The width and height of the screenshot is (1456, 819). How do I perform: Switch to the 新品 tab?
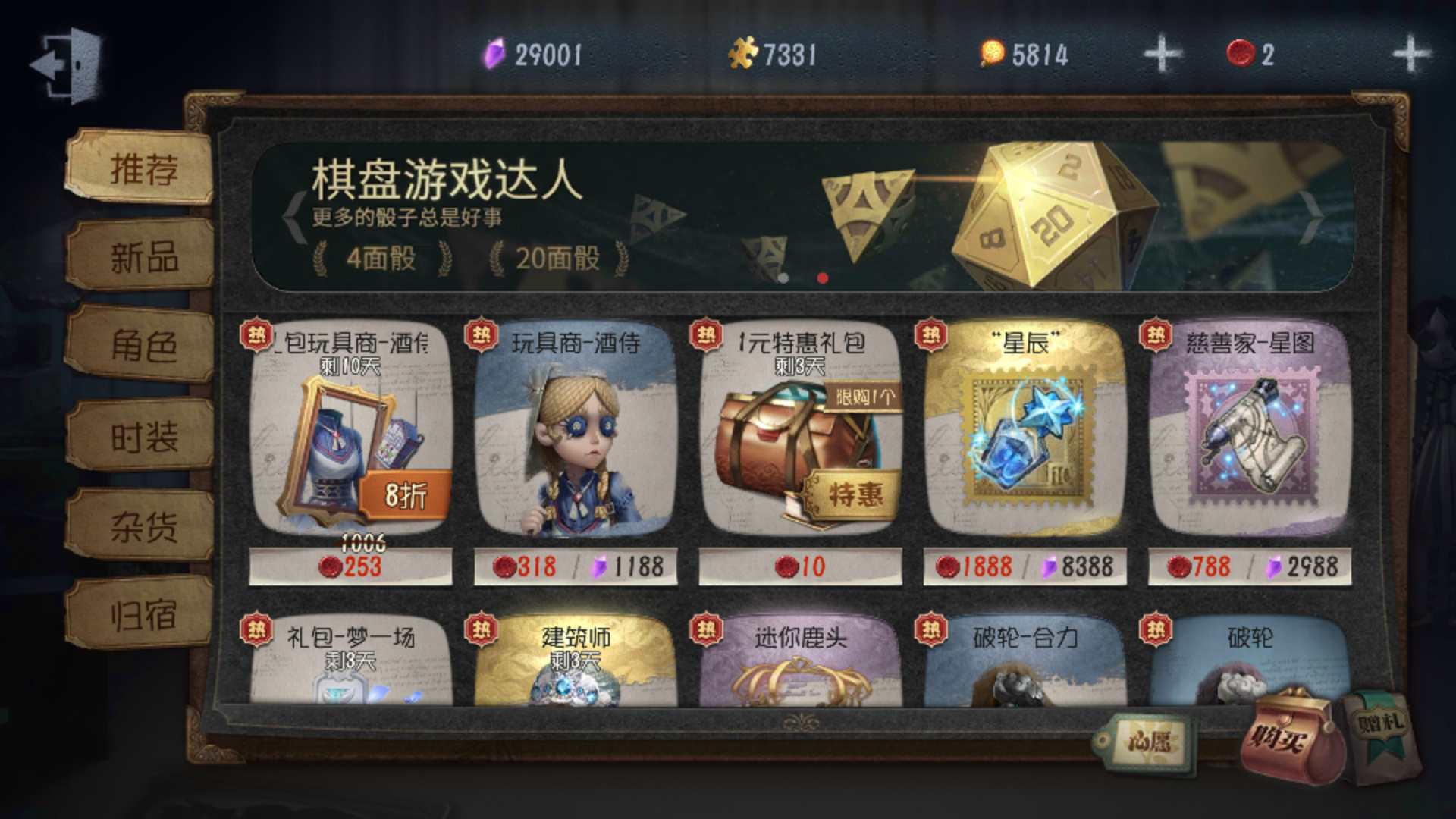click(141, 256)
